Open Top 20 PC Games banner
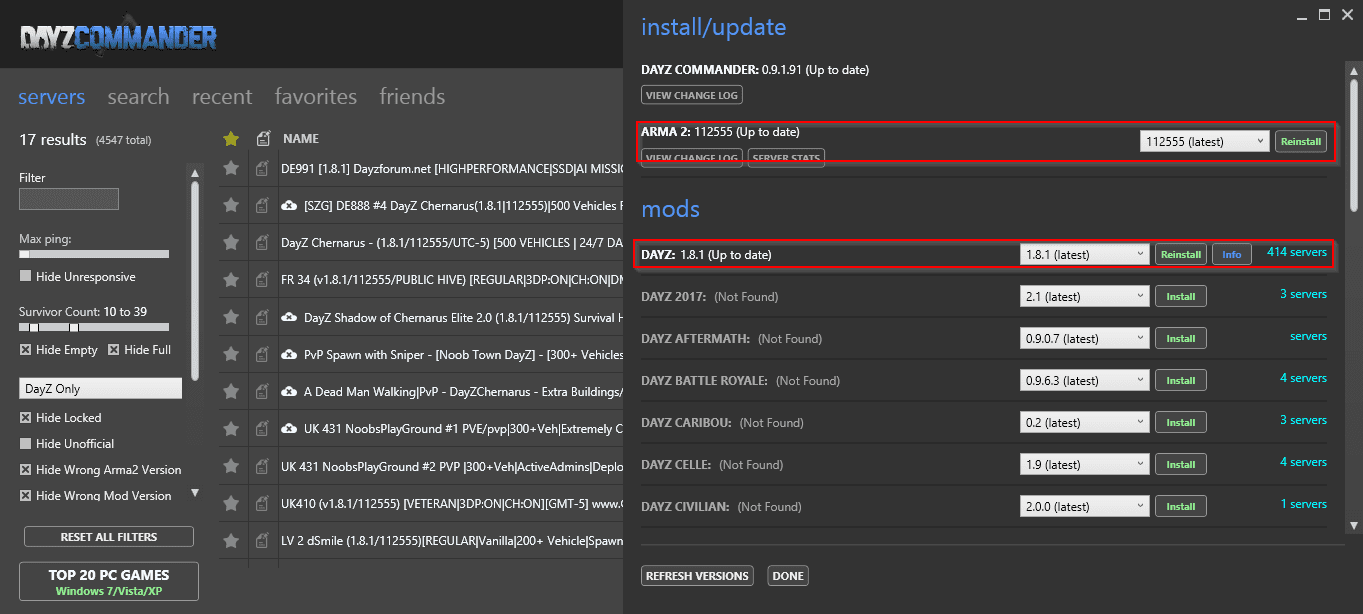 click(109, 581)
